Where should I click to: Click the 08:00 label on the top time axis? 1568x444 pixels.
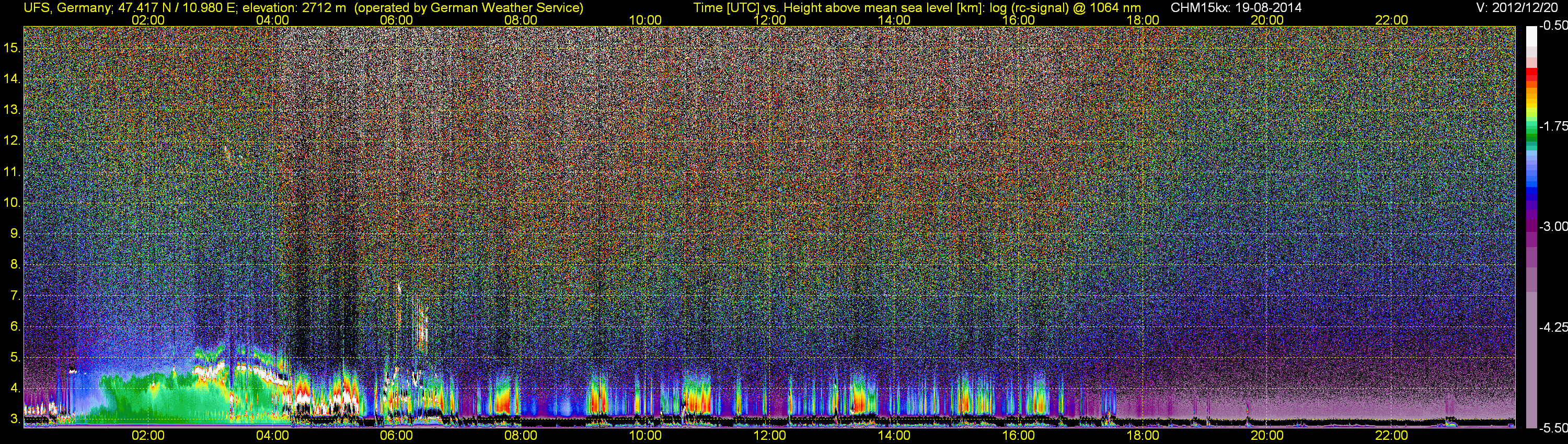coord(521,20)
